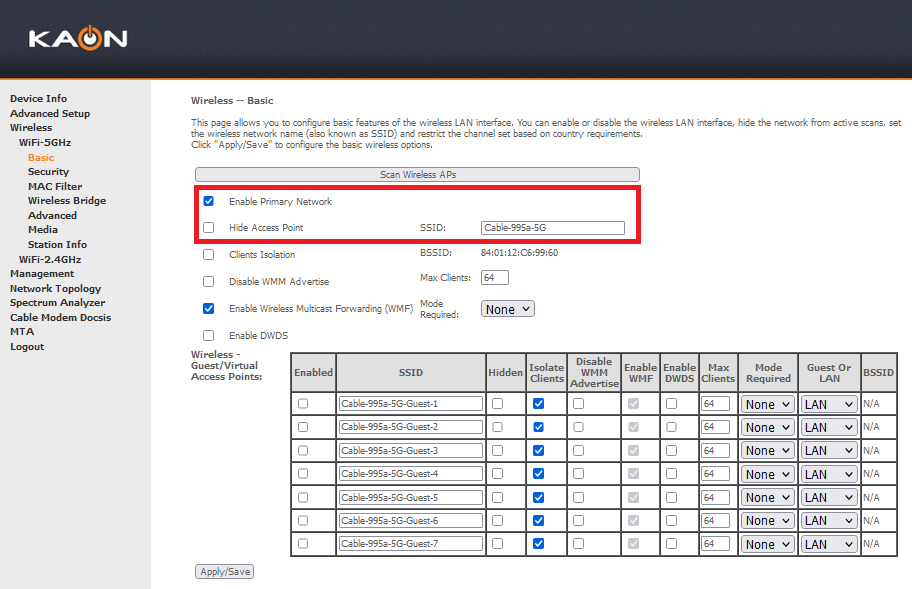Open Mode Required dropdown for Guest-7 row
Viewport: 912px width, 589px height.
click(x=767, y=544)
